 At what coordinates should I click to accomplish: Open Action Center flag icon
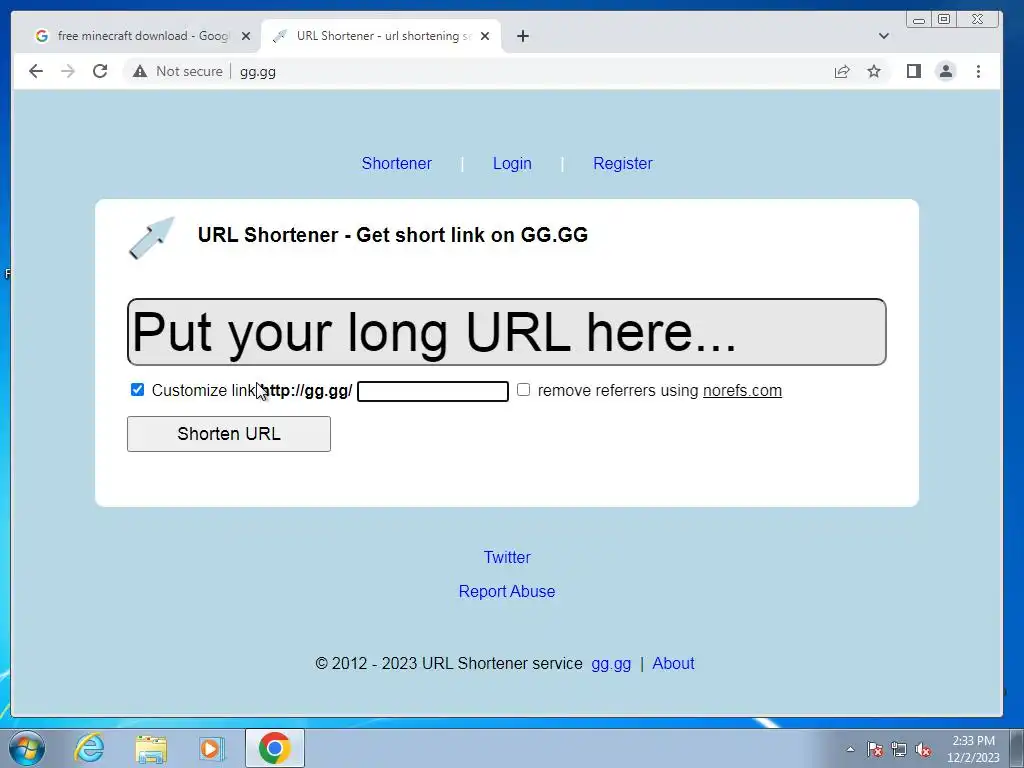coord(874,750)
